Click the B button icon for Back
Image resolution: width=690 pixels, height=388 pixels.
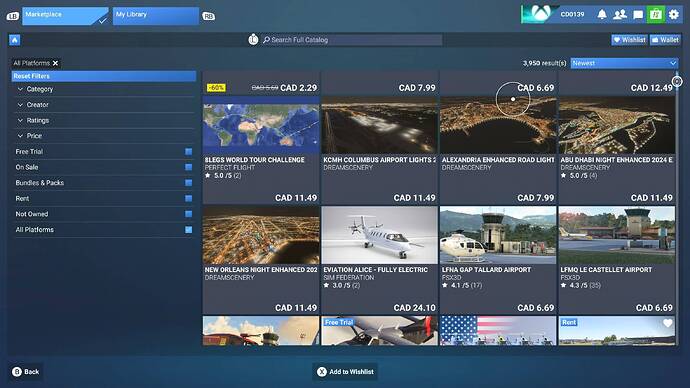pyautogui.click(x=17, y=372)
